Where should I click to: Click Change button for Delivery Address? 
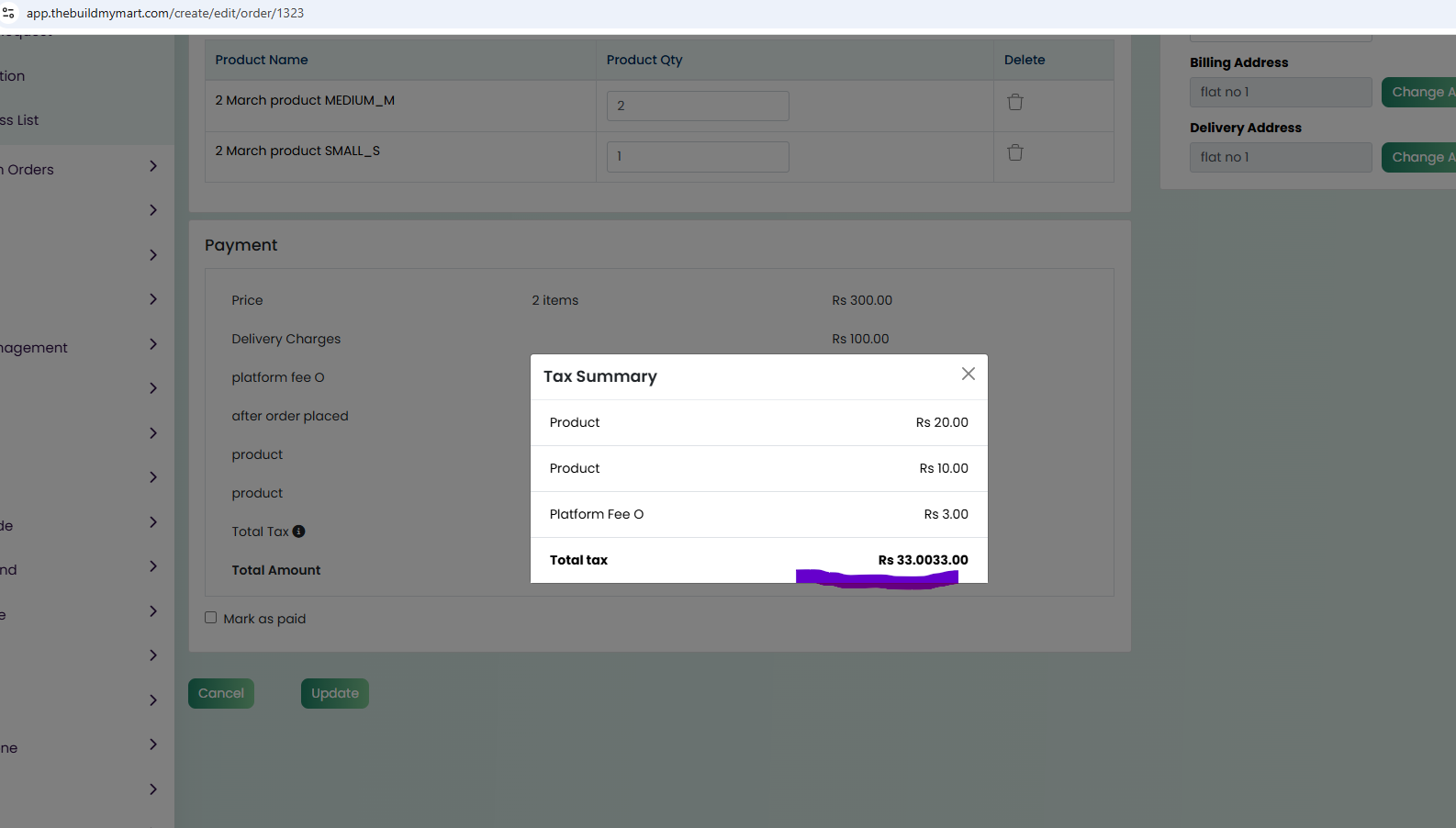tap(1418, 157)
